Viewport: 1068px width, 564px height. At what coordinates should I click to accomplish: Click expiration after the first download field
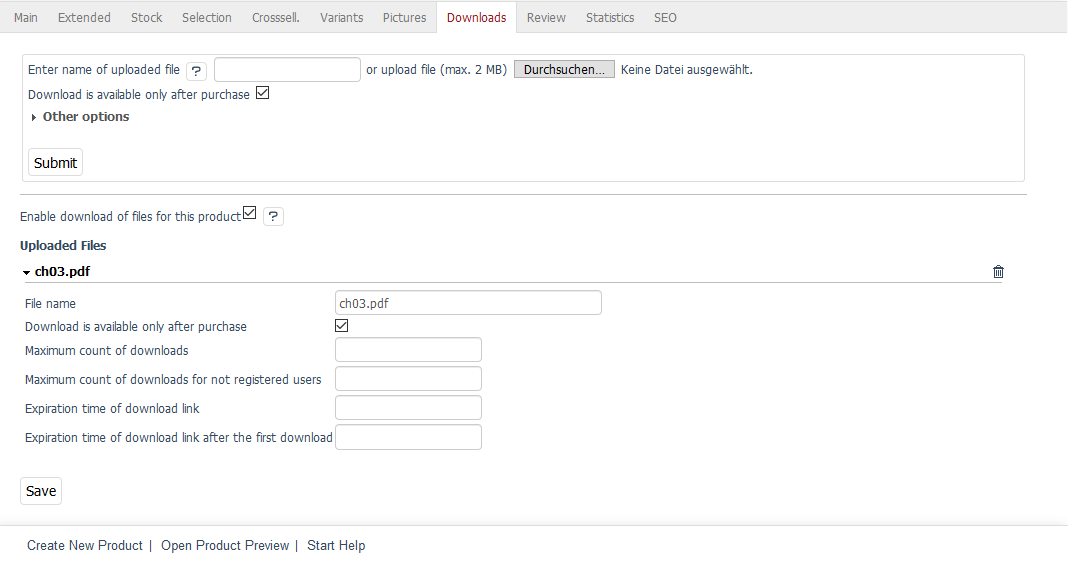tap(408, 437)
